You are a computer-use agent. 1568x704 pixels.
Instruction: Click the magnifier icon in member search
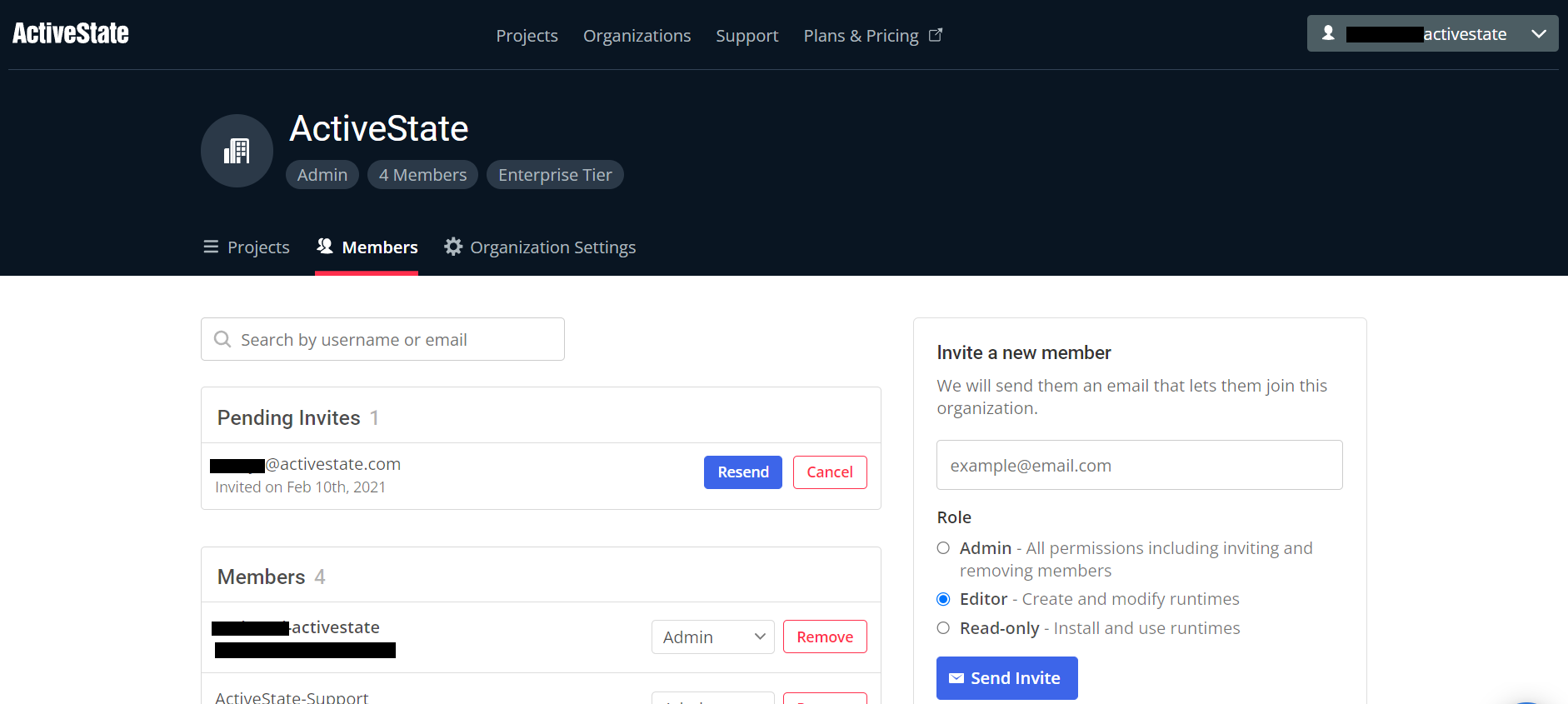[222, 339]
